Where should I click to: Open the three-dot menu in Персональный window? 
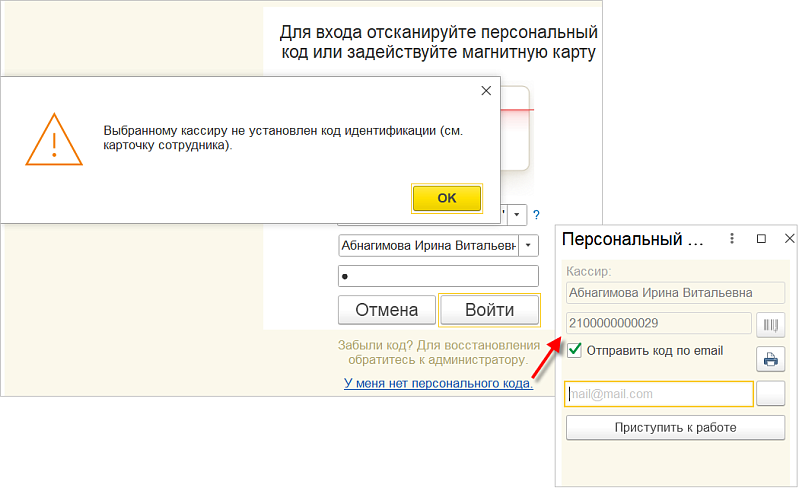[733, 239]
